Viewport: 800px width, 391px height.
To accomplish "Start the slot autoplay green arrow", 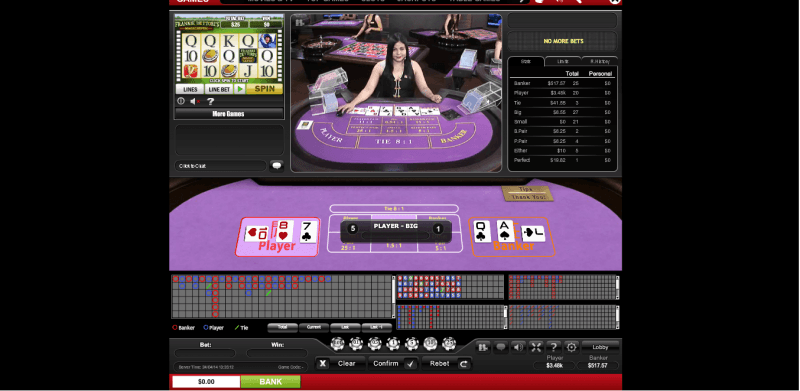I will pos(239,89).
